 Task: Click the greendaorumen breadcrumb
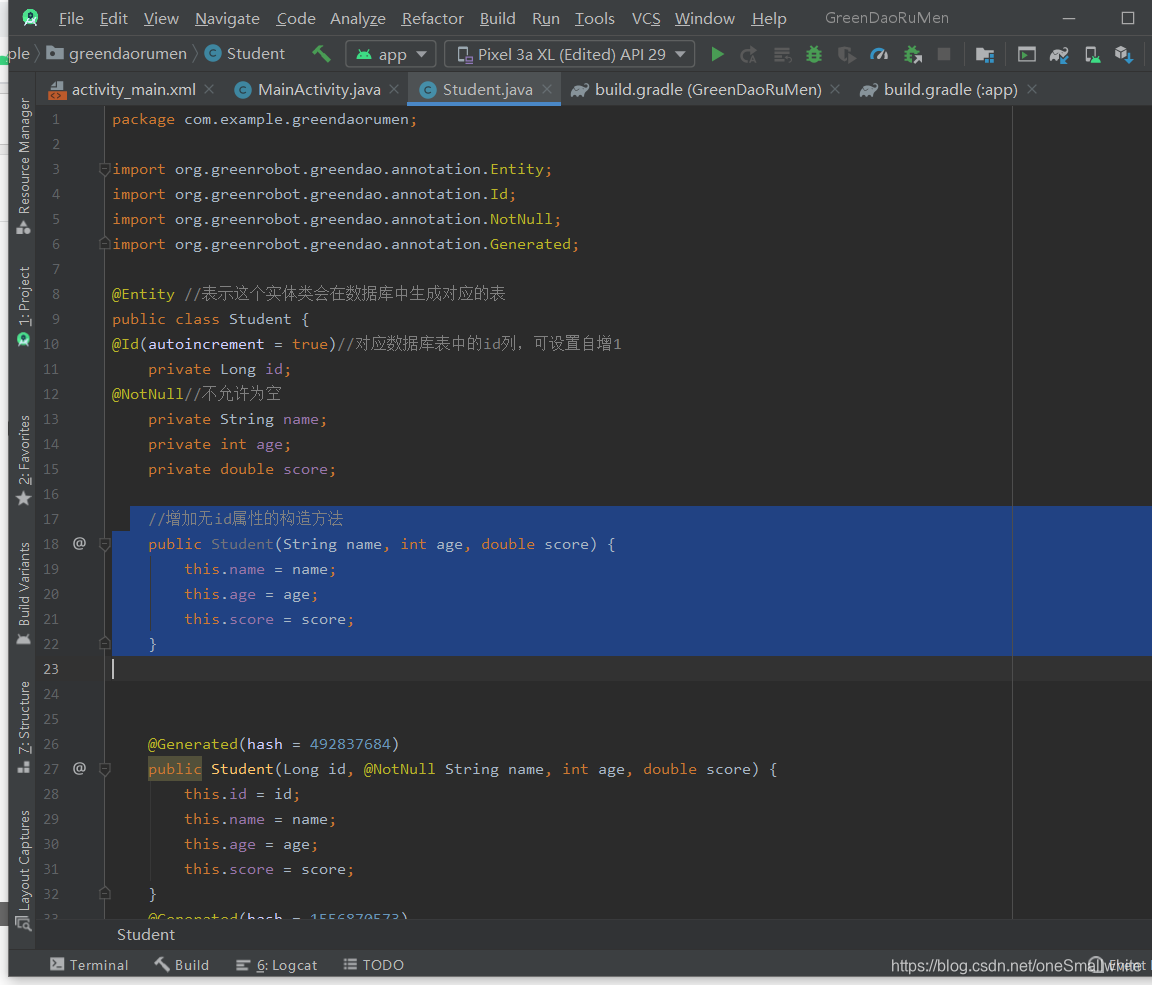coord(117,54)
